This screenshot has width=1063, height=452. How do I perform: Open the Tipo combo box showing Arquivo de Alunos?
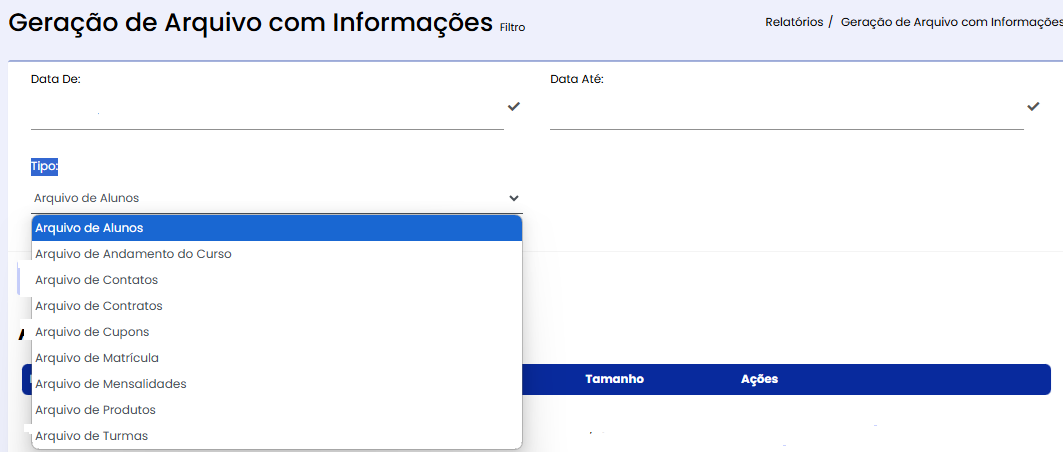(x=277, y=199)
